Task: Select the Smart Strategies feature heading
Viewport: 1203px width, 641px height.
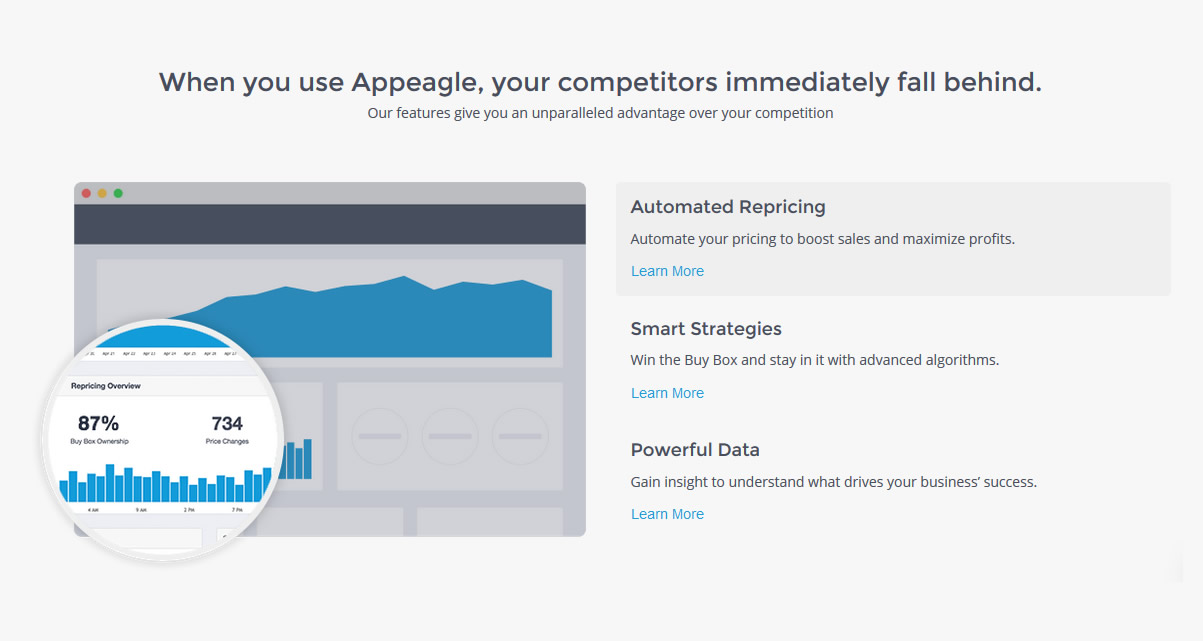Action: (x=706, y=329)
